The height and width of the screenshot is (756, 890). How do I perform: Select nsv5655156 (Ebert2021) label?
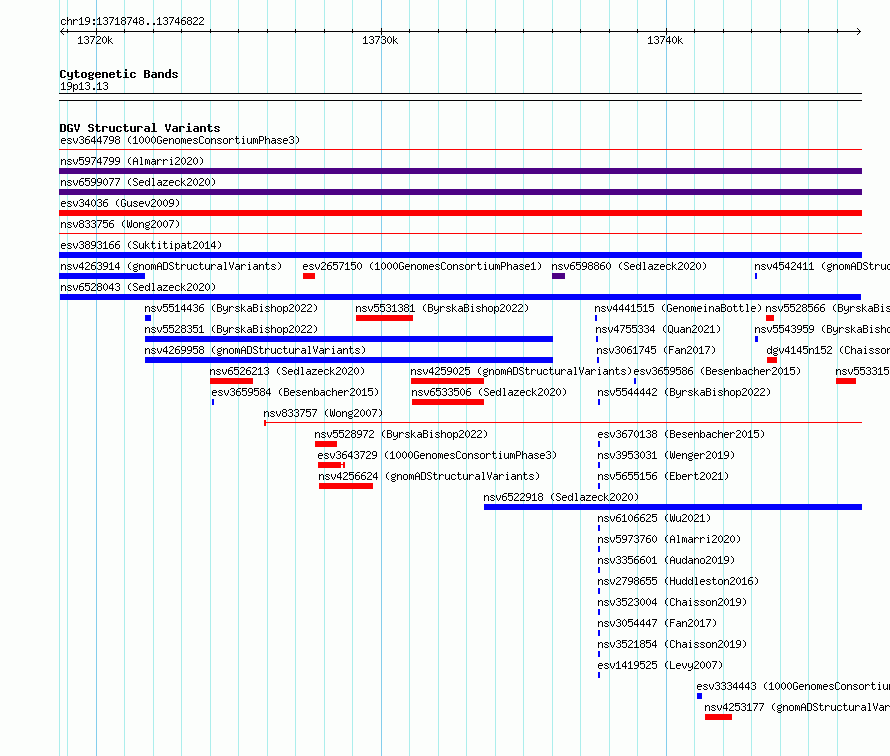point(663,476)
